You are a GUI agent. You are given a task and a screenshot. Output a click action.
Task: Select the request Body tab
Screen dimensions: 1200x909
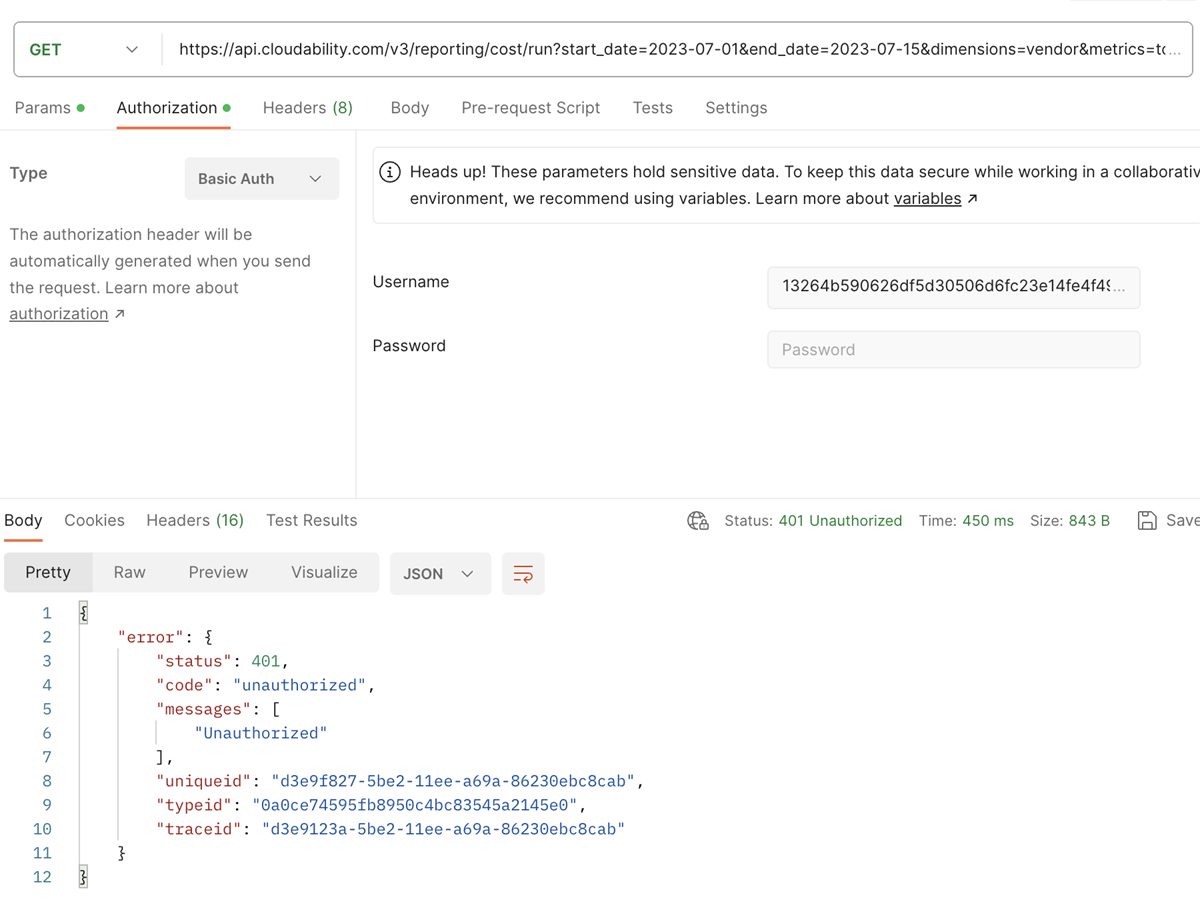[x=410, y=108]
